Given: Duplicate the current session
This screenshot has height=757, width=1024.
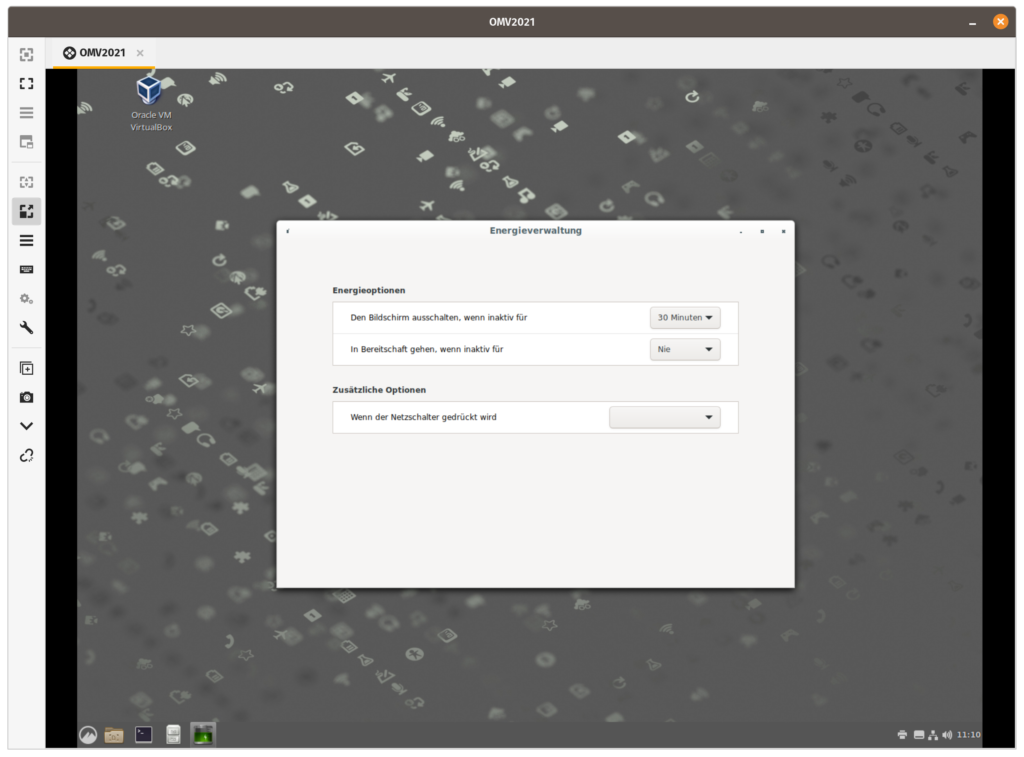Looking at the screenshot, I should coord(26,368).
